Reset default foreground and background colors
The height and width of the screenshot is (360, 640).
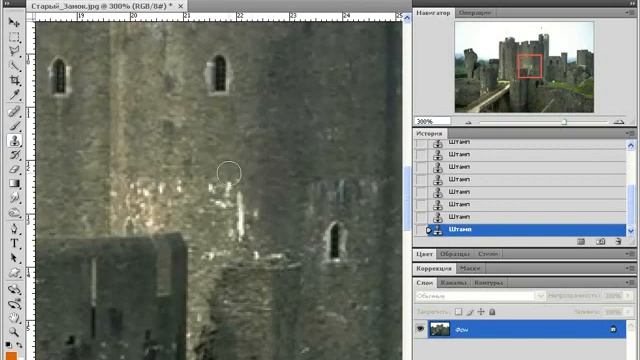(x=8, y=345)
